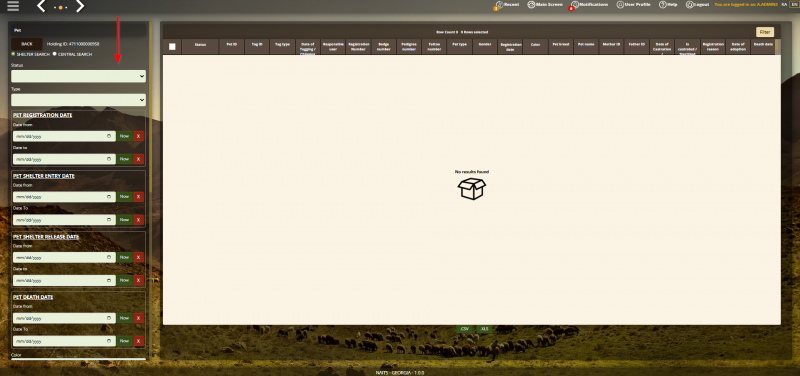Set Shelter Entry Date To to Now
This screenshot has height=376, width=800.
(x=124, y=220)
